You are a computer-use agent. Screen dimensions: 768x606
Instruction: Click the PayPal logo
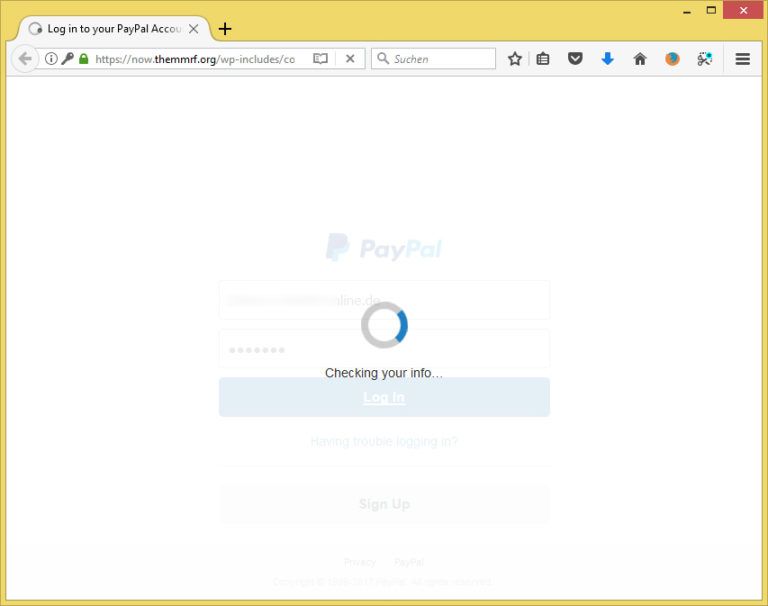[384, 247]
